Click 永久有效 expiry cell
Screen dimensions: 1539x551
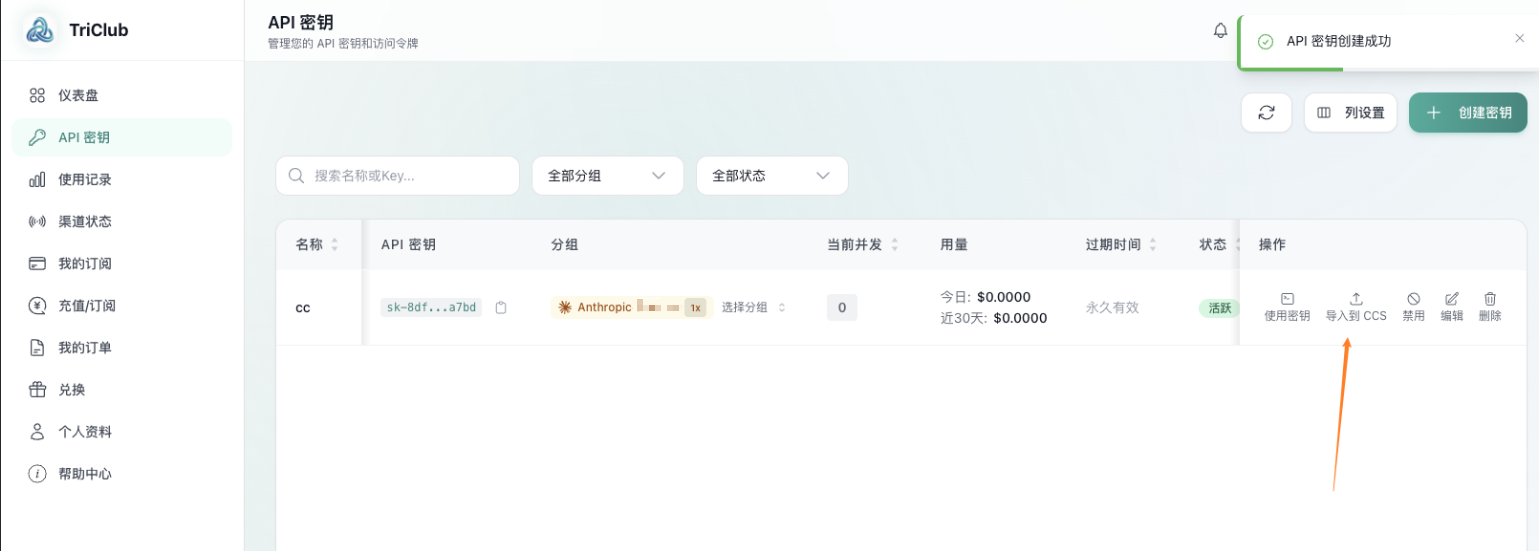click(x=1112, y=308)
